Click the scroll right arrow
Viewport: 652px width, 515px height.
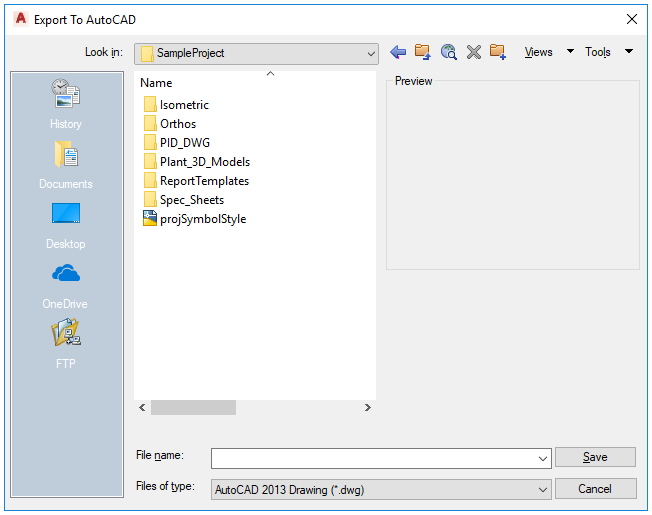point(368,408)
